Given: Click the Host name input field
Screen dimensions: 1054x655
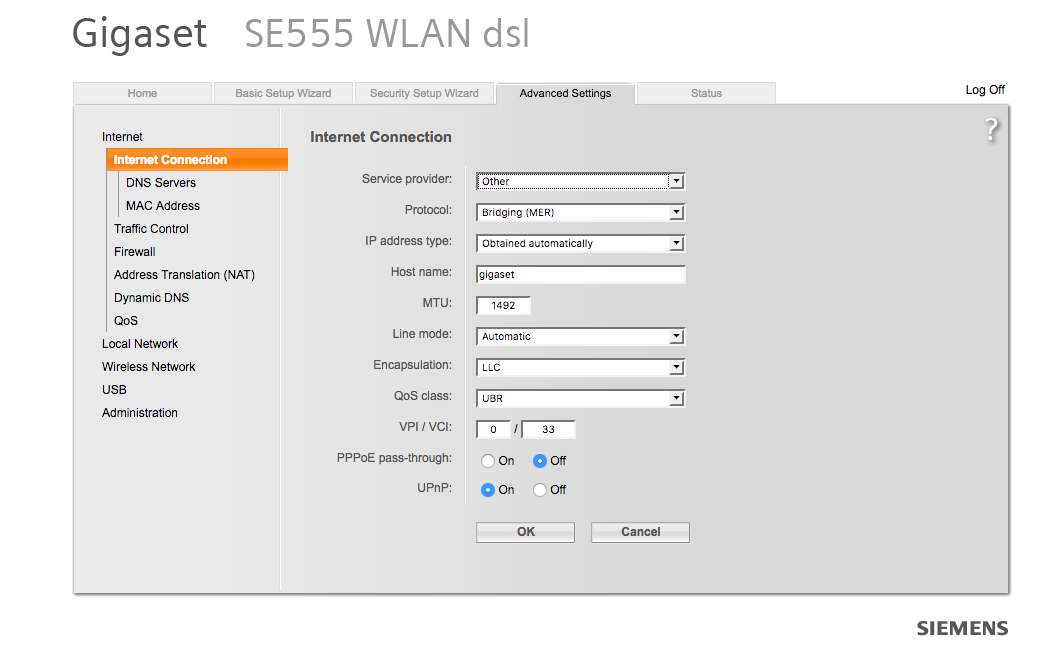Looking at the screenshot, I should coord(580,274).
